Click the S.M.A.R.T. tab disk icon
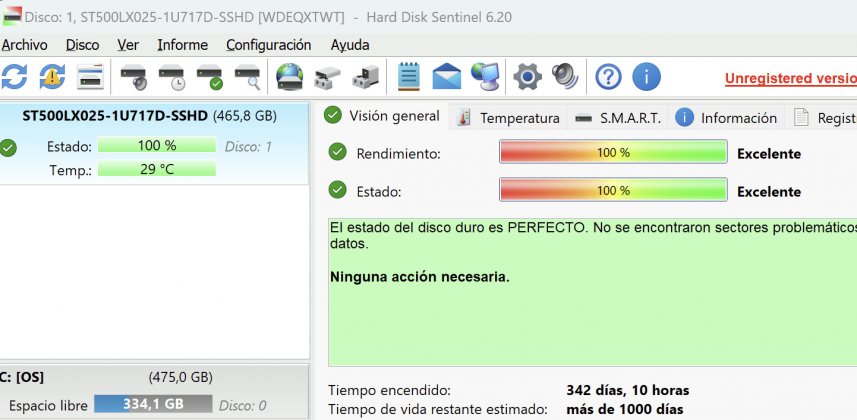This screenshot has height=420, width=857. pos(584,118)
